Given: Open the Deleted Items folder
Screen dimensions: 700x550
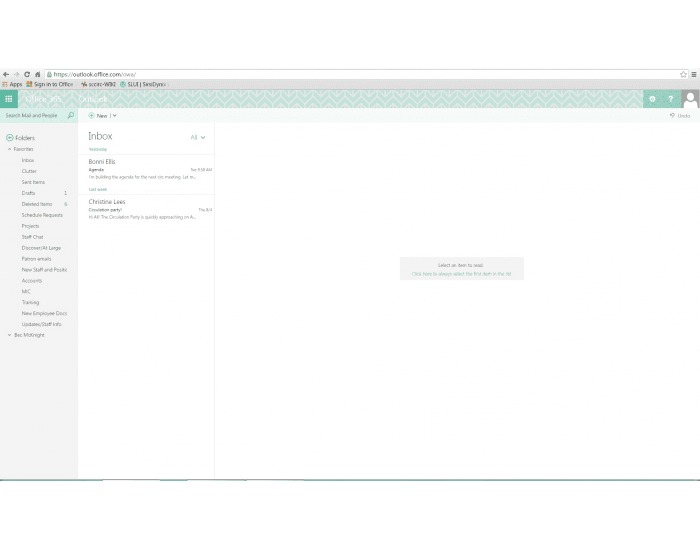Looking at the screenshot, I should [37, 204].
